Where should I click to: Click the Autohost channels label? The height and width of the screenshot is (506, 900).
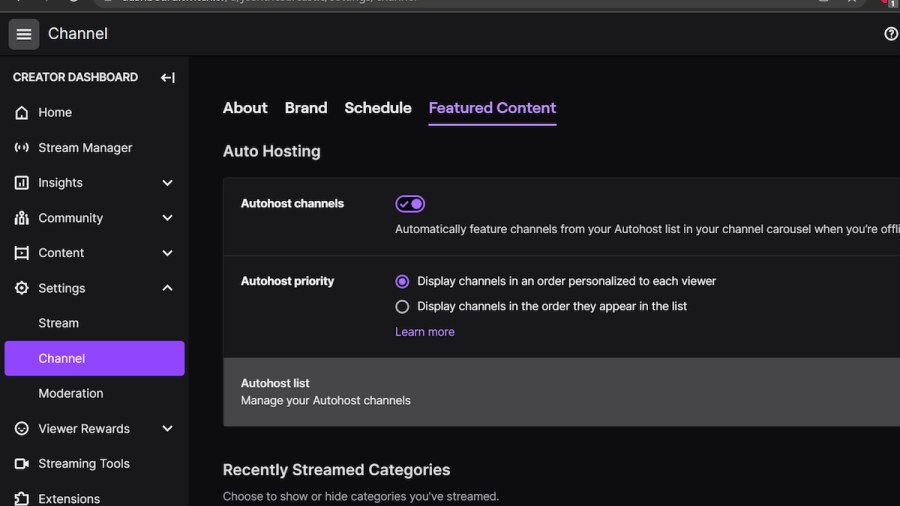click(x=292, y=204)
